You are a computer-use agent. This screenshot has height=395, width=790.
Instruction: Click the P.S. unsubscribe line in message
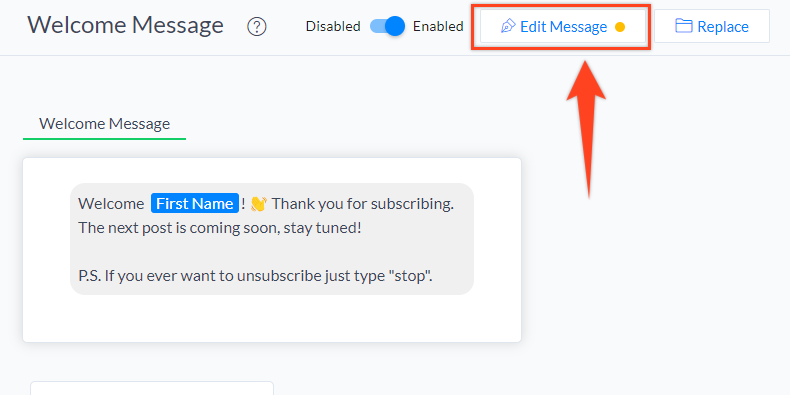255,276
